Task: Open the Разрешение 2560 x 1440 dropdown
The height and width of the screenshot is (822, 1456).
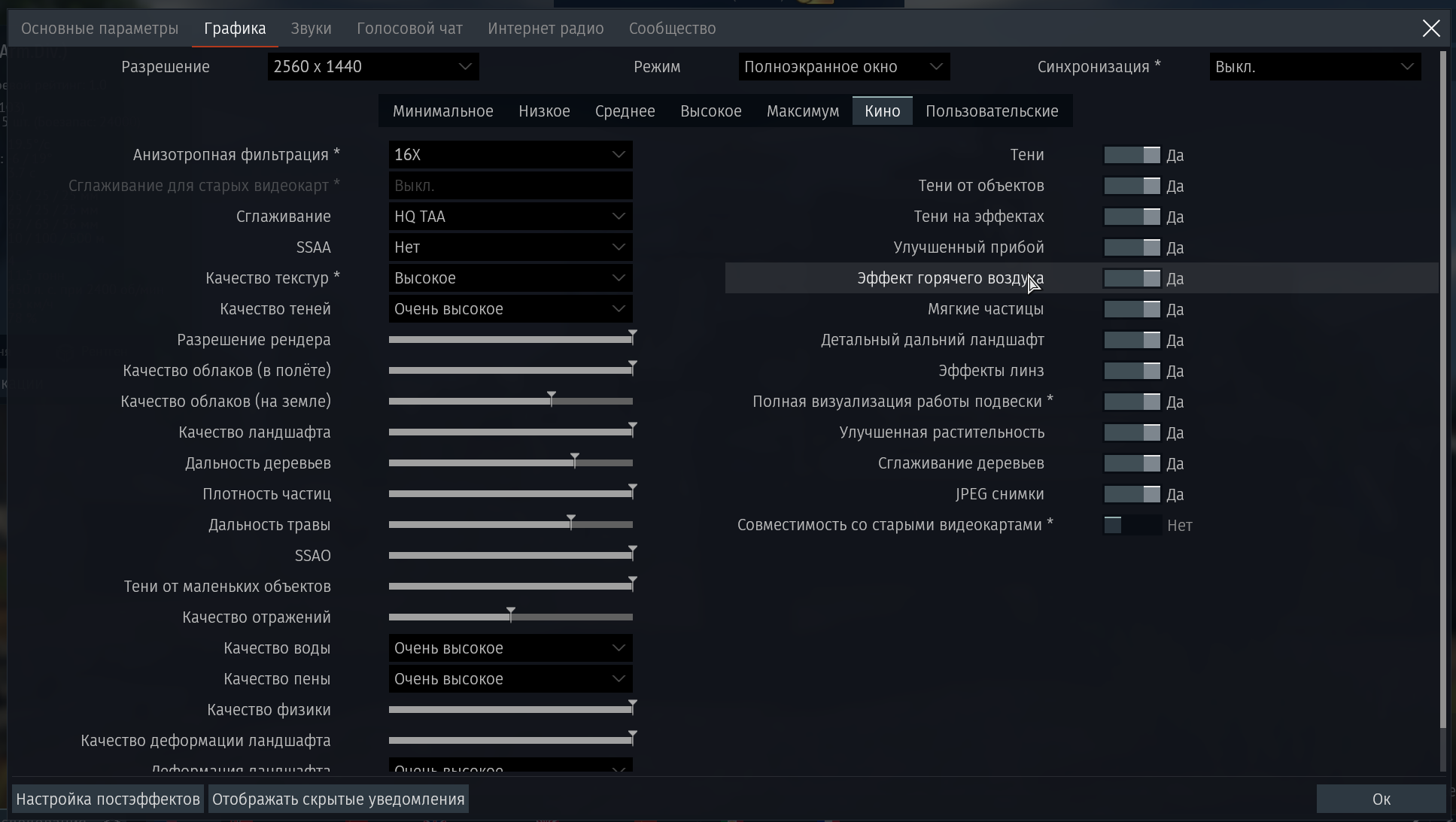Action: point(373,67)
